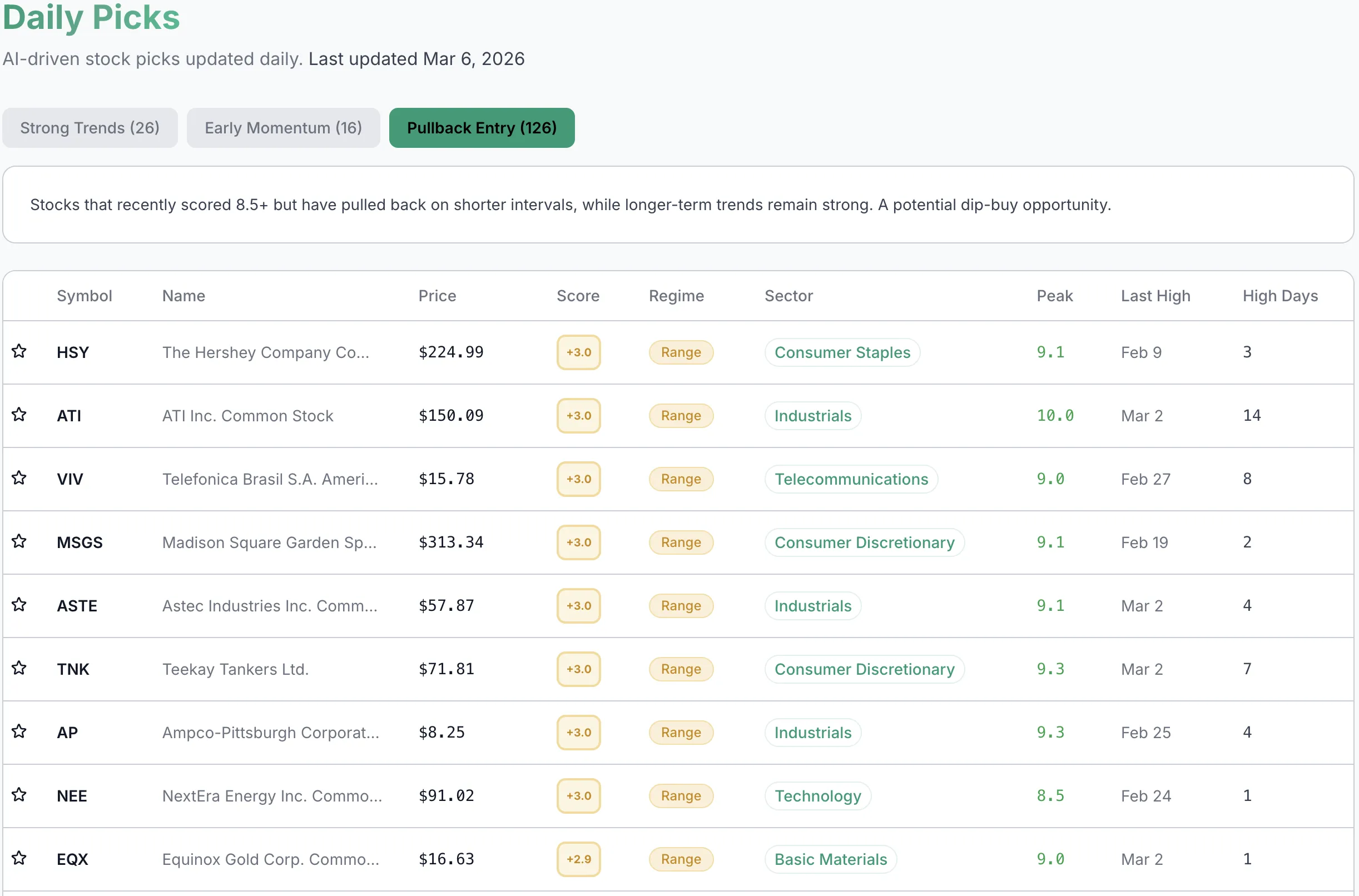Select the Pullback Entry tab

(x=482, y=128)
